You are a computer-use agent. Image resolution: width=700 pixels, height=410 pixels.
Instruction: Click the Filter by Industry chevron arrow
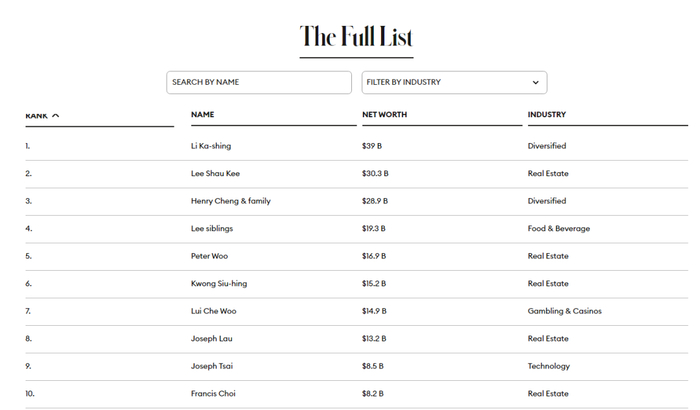(x=536, y=82)
